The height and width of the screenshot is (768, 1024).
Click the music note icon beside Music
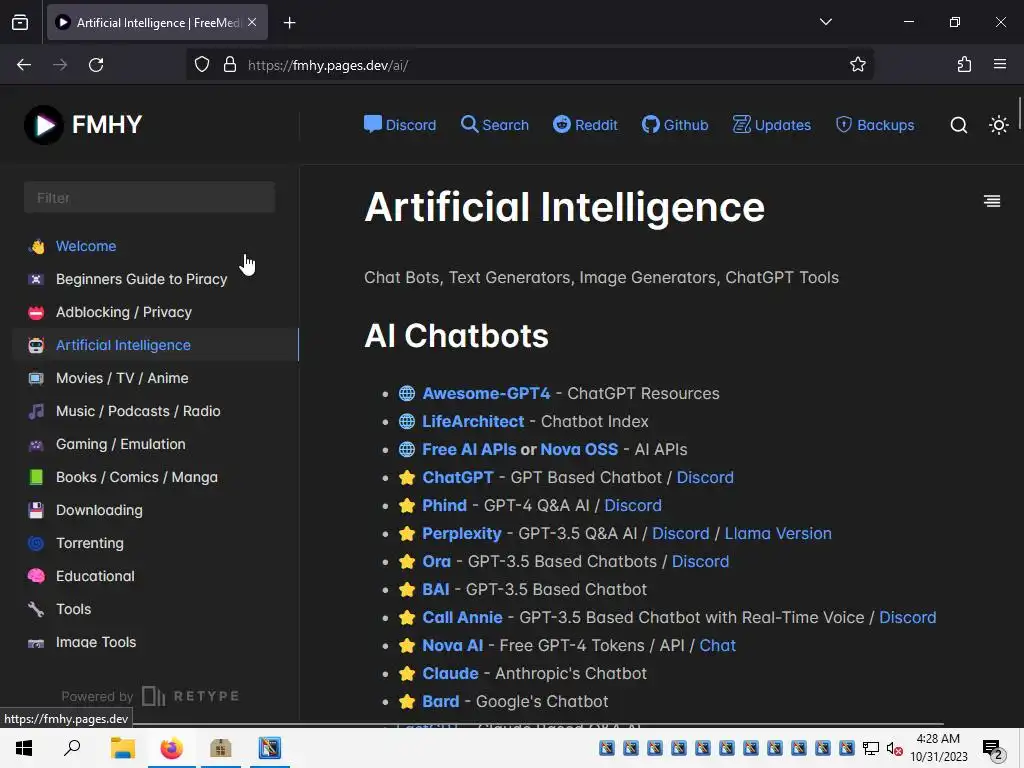tap(36, 411)
